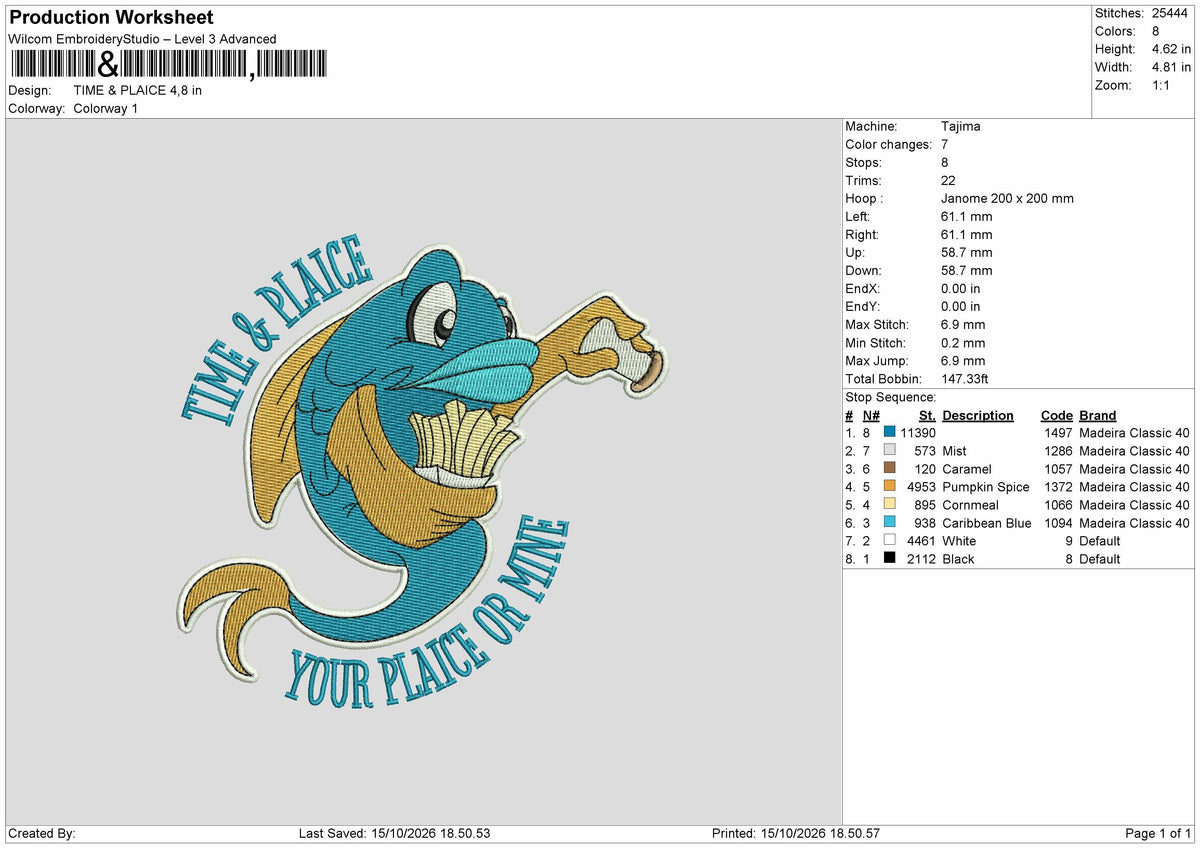Click code 1057 in the Caramel row

pos(1057,469)
